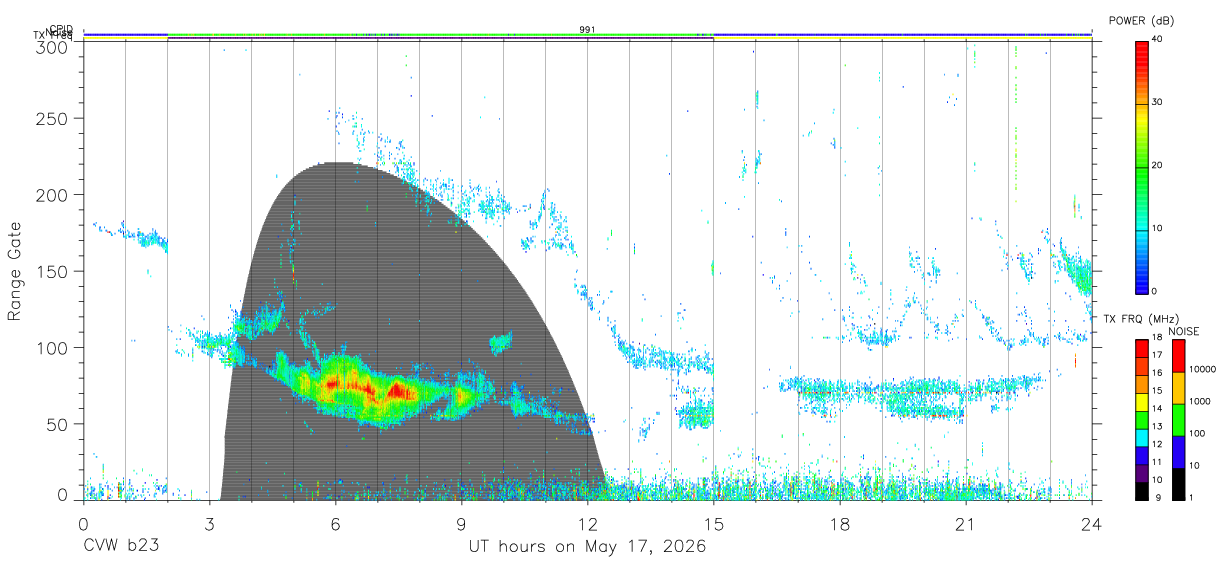The image size is (1228, 567).
Task: Click the '6' tick on UT hours axis
Action: 336,523
